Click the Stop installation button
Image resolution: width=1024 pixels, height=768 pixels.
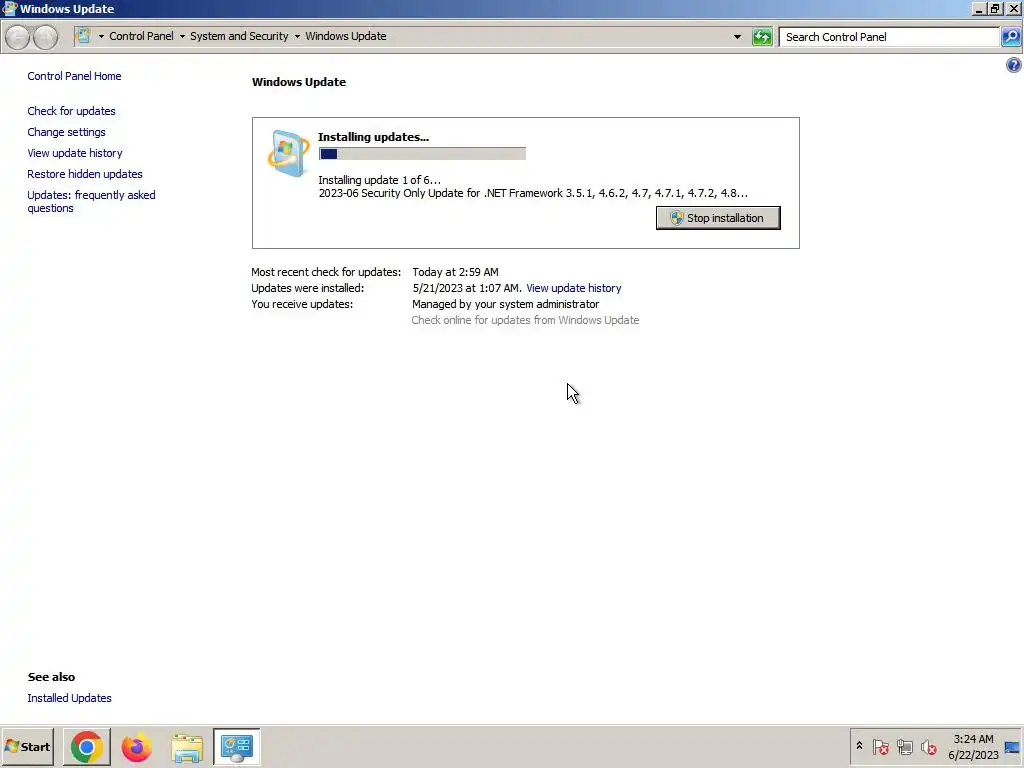click(718, 218)
